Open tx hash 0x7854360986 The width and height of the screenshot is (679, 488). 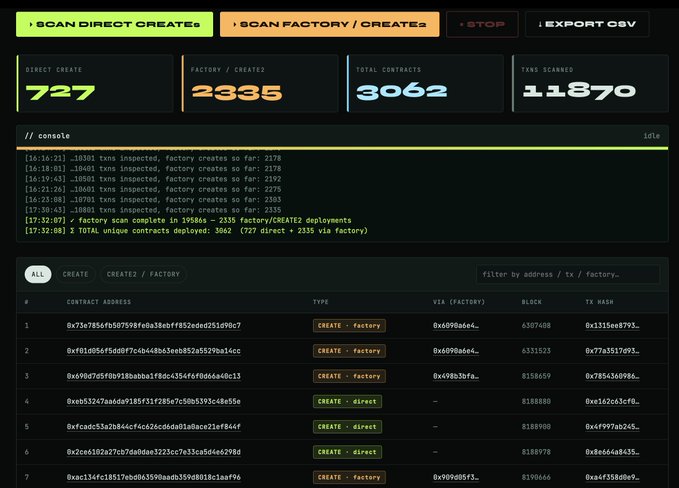[612, 376]
